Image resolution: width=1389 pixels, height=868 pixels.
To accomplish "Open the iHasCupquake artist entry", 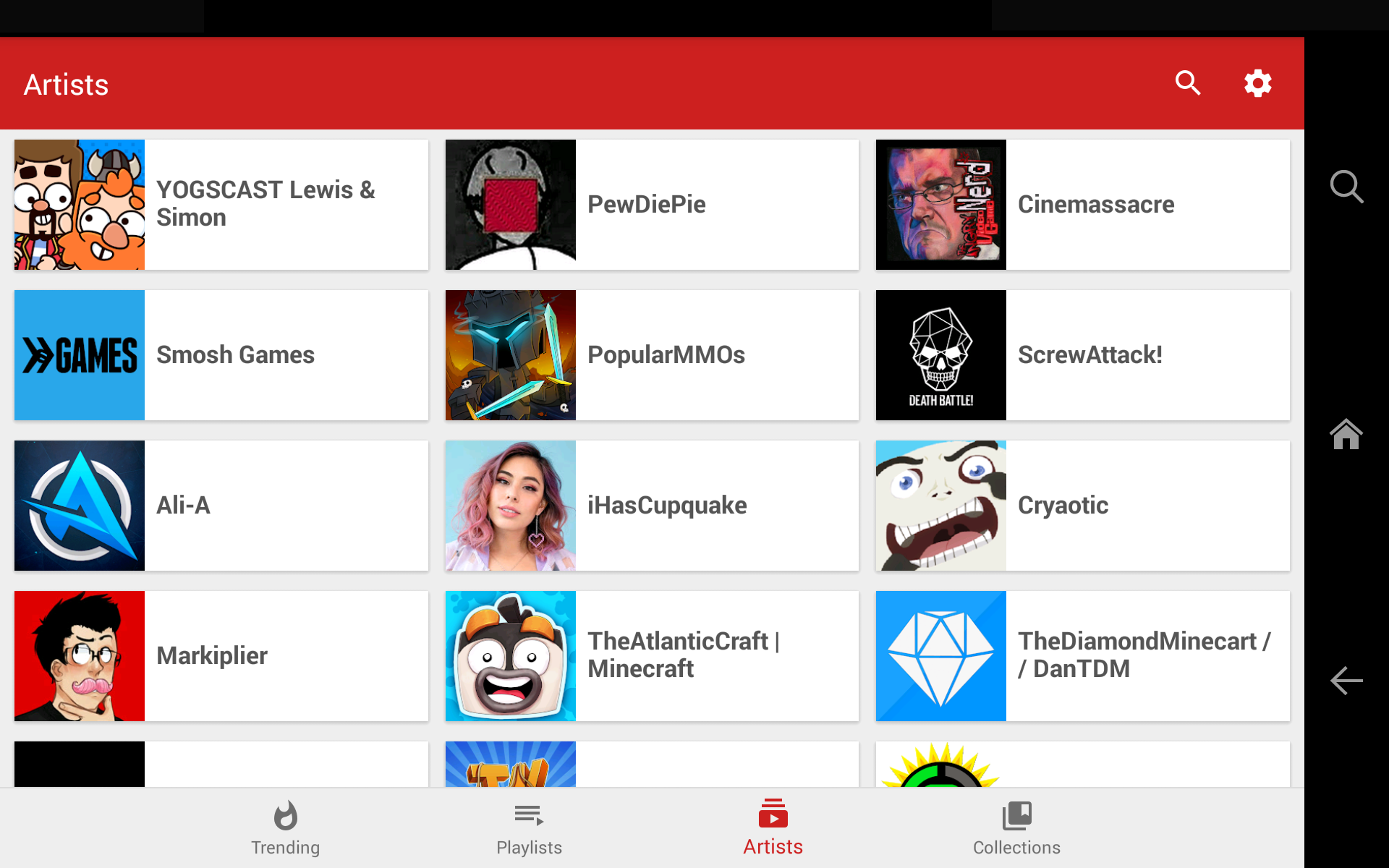I will coord(651,506).
